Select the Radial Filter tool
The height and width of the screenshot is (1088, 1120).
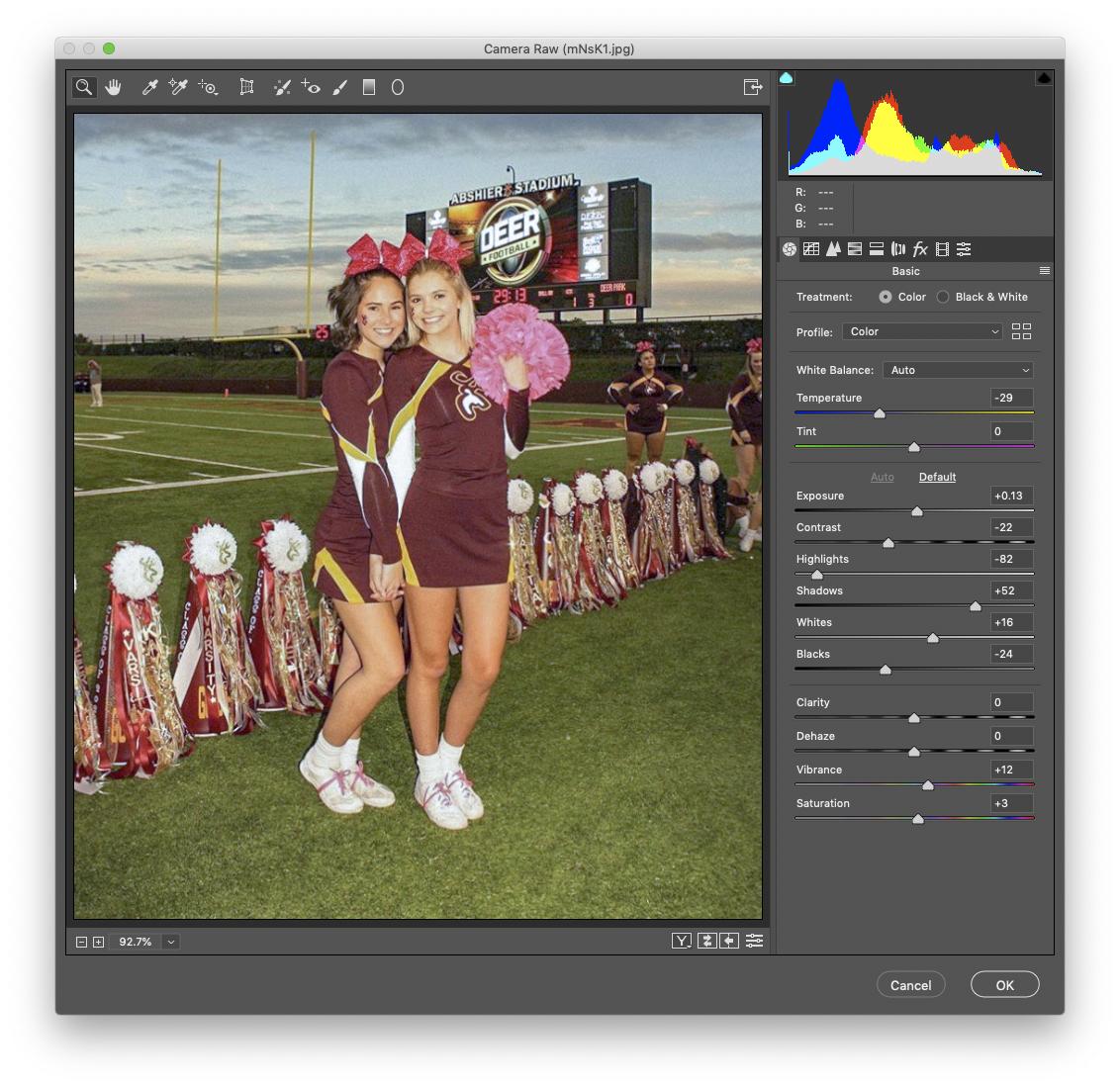point(398,87)
